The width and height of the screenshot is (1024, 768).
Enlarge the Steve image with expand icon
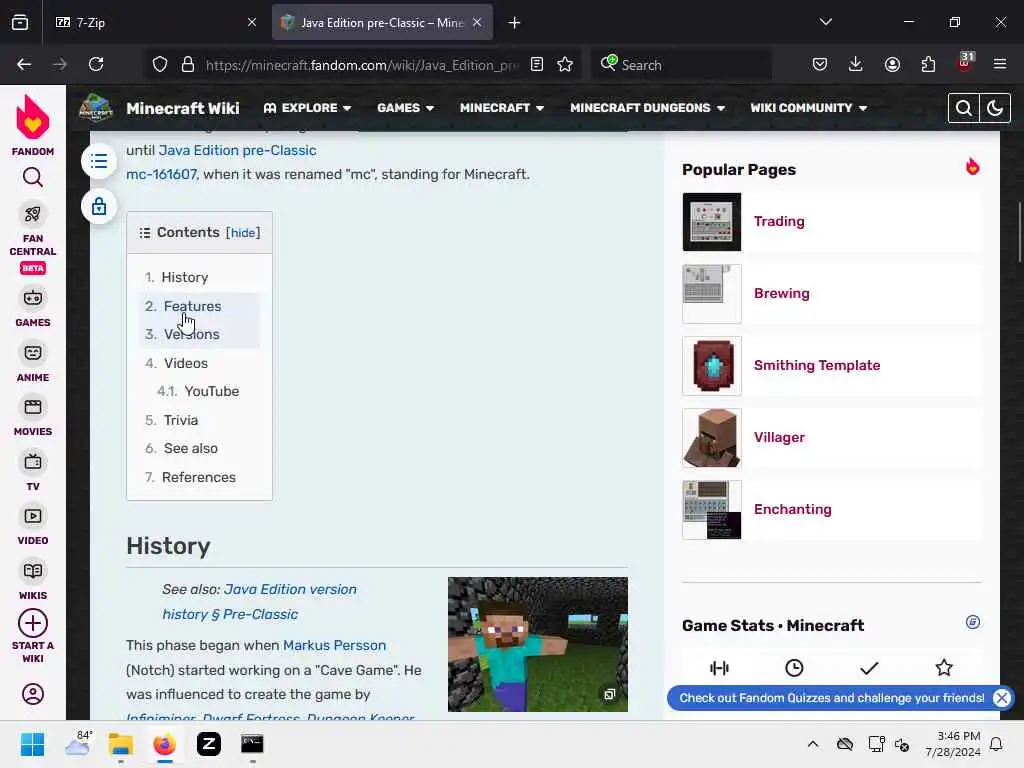[x=609, y=694]
